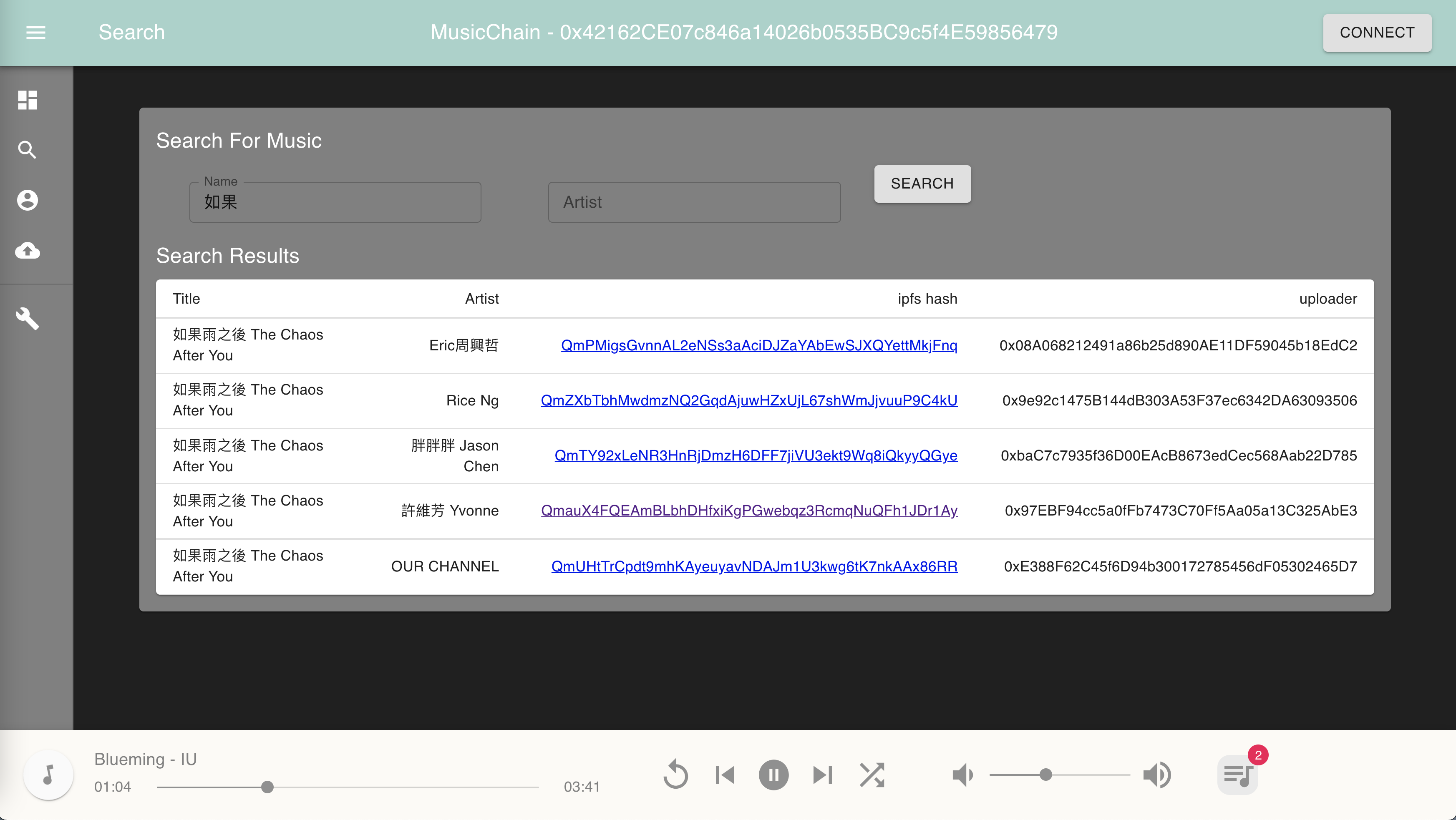Open the wrench settings icon
1456x820 pixels.
[x=27, y=319]
